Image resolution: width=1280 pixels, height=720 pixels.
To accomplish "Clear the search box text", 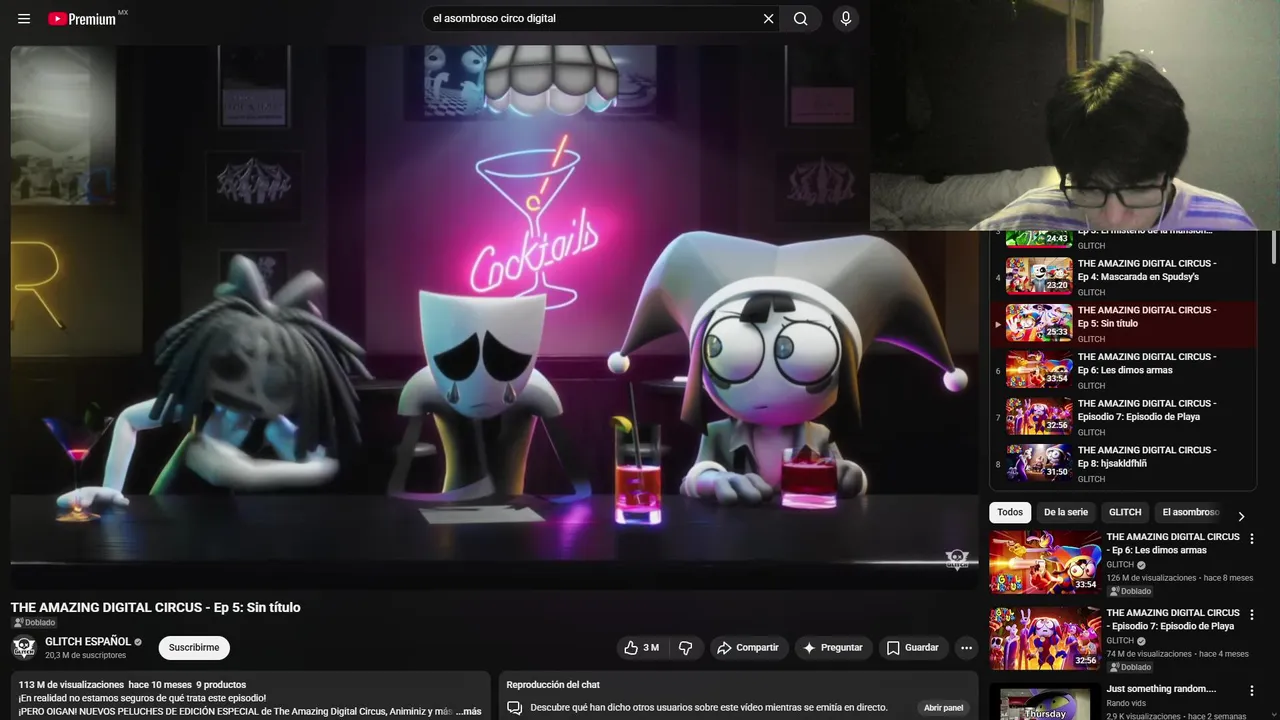I will pyautogui.click(x=768, y=19).
